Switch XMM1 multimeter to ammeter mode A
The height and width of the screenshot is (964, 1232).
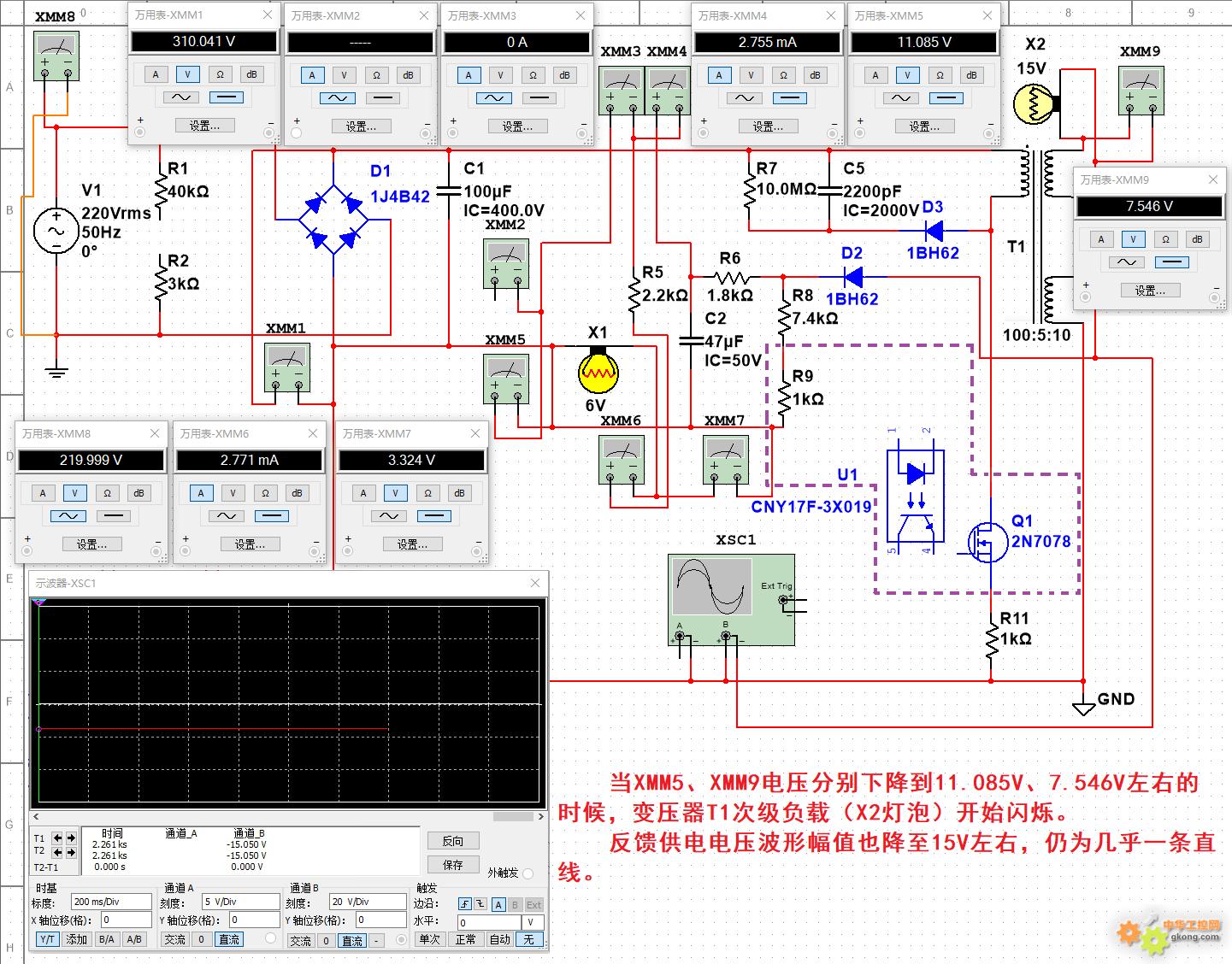point(156,74)
